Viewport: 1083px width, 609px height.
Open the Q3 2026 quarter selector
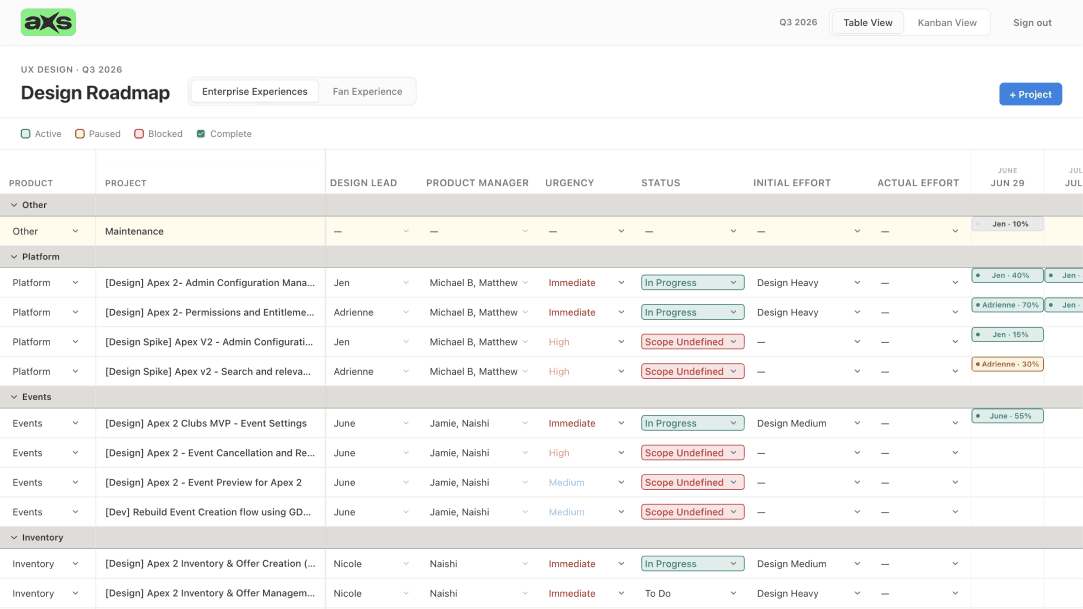coord(798,22)
